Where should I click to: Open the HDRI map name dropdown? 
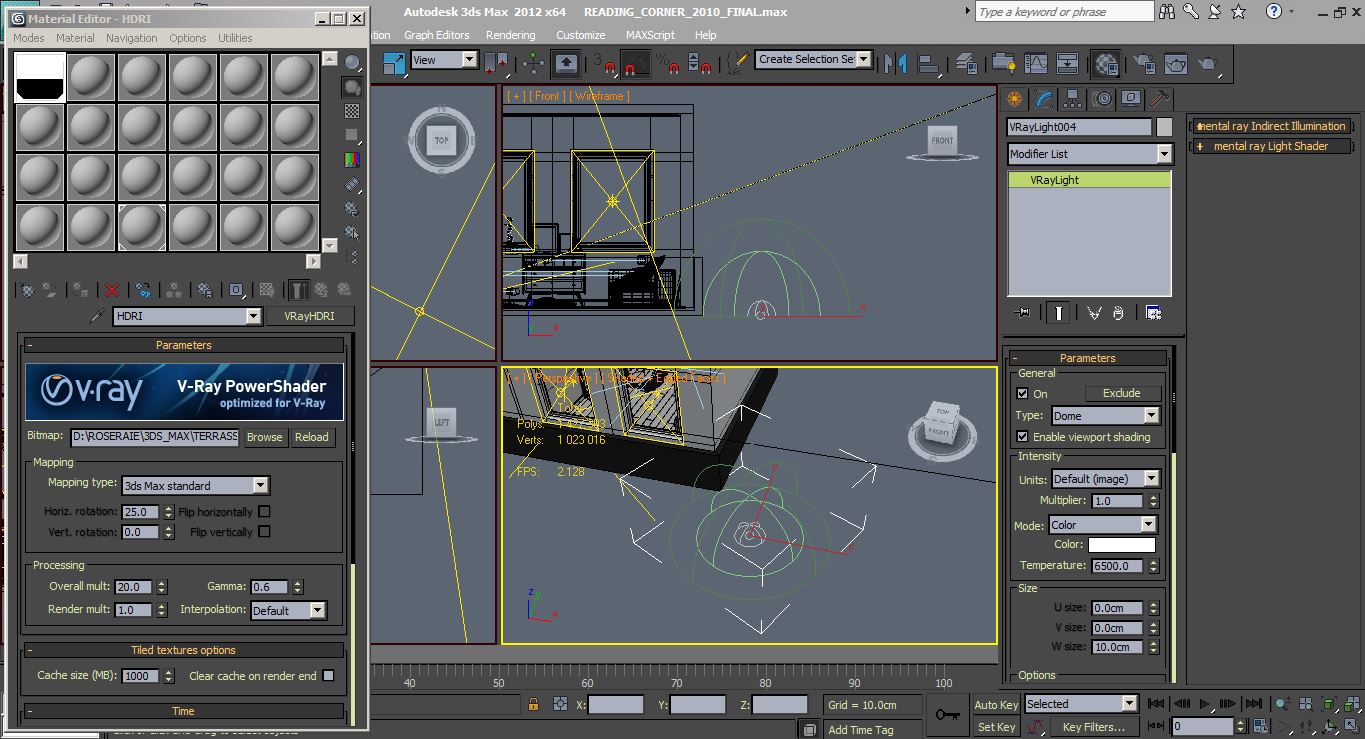(x=188, y=316)
